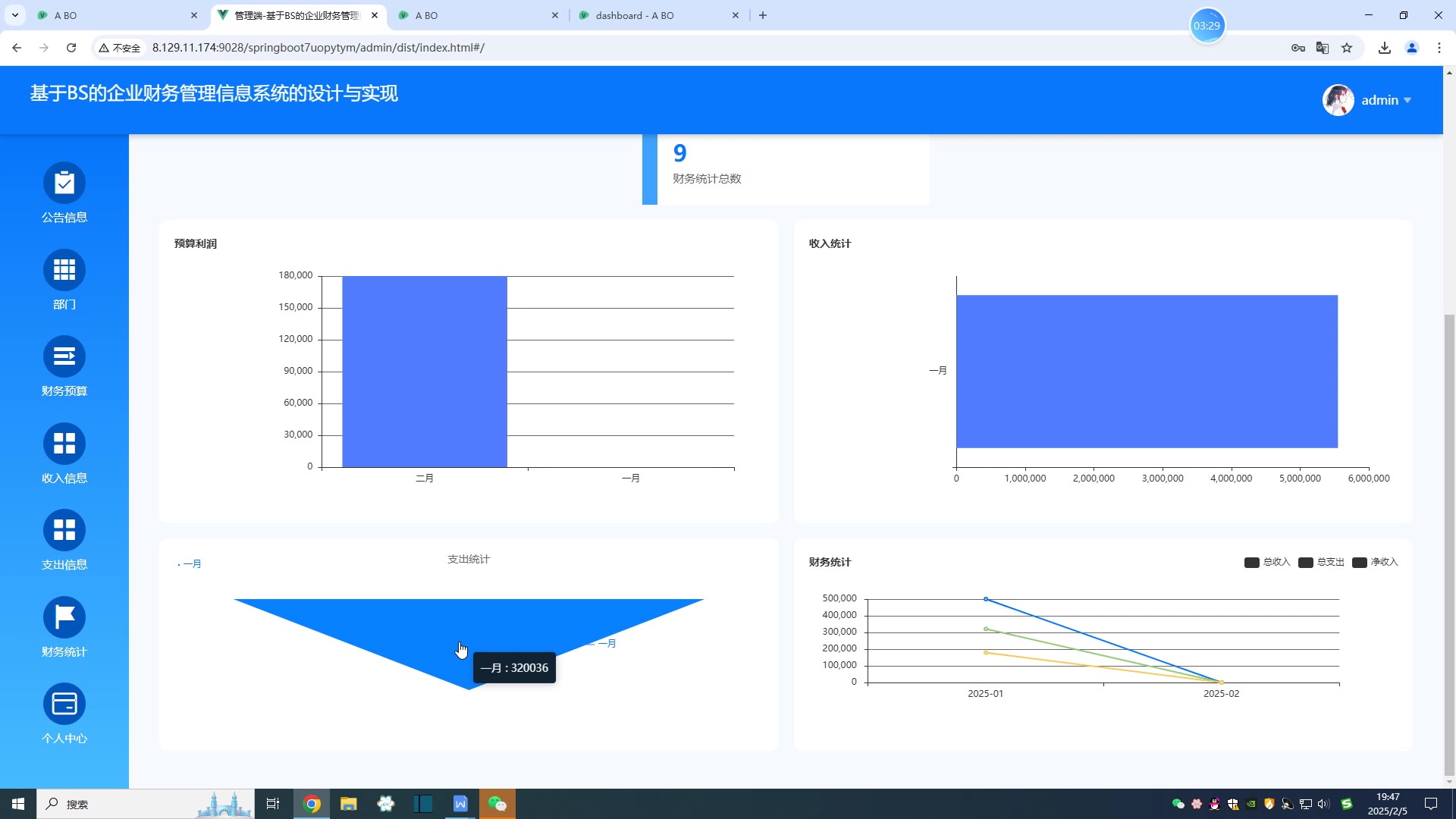Toggle the 净收入 legend series
Screen dimensions: 1456x819
point(1375,562)
